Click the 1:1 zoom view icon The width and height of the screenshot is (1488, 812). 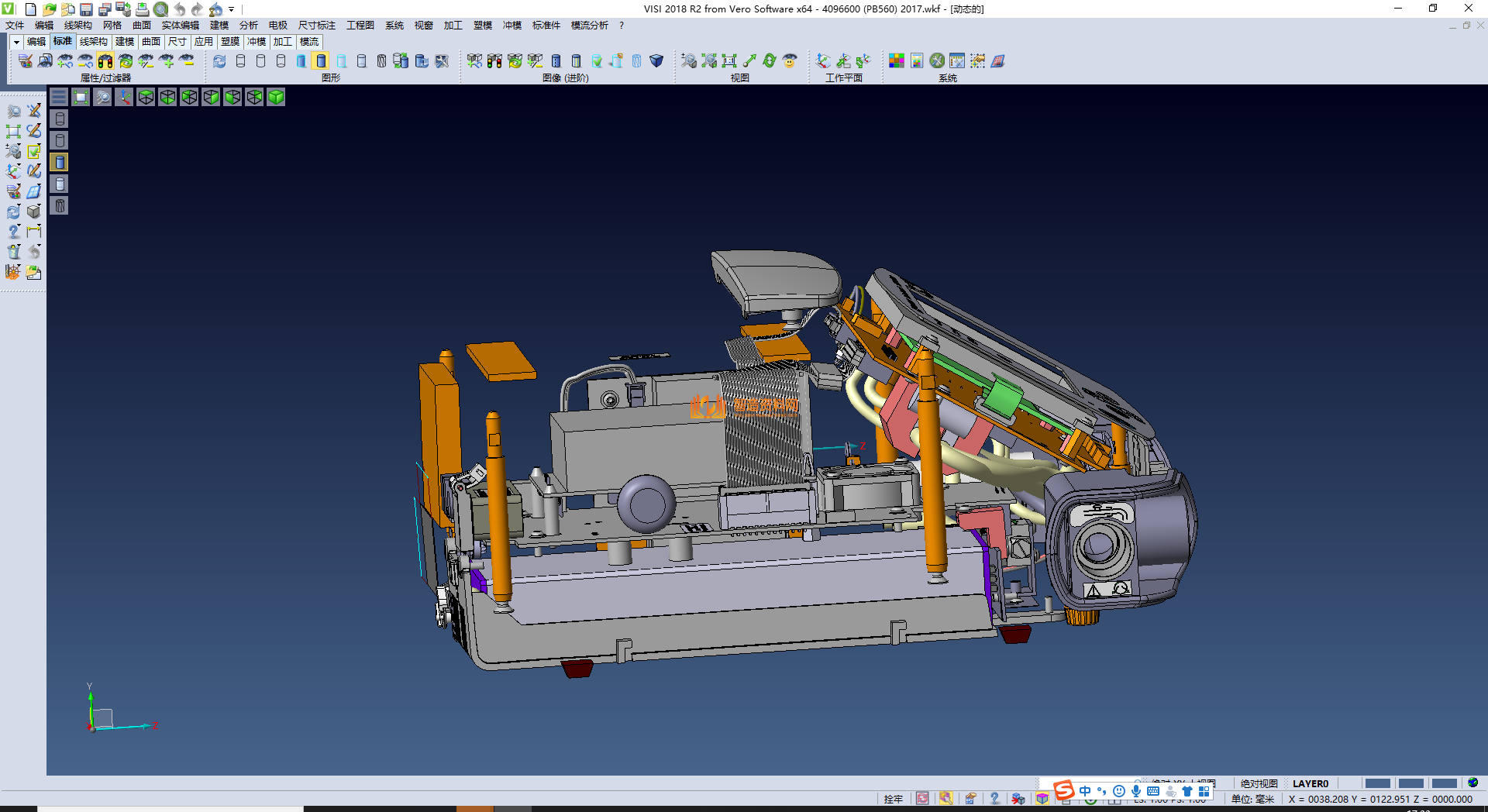pos(729,61)
